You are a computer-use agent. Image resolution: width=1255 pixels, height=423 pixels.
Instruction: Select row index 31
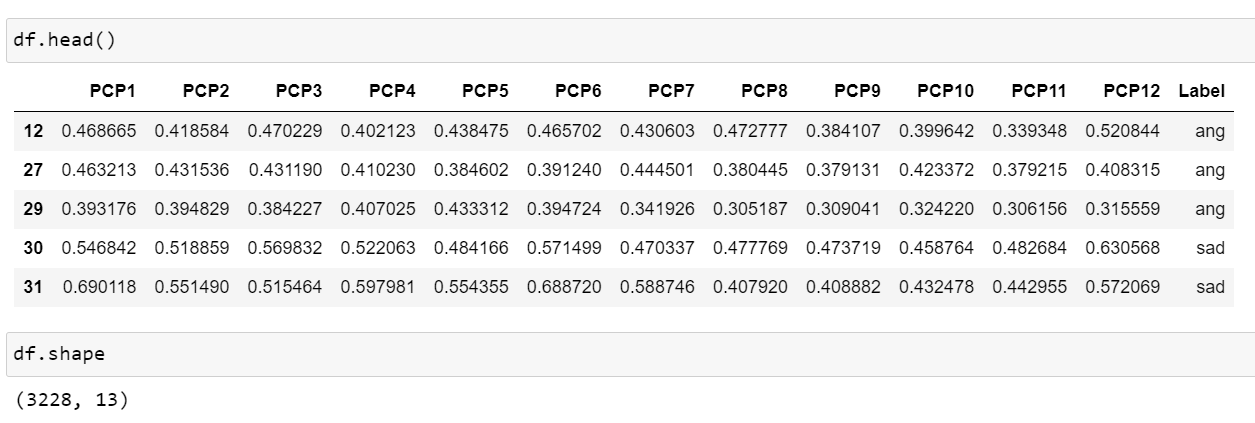click(33, 287)
